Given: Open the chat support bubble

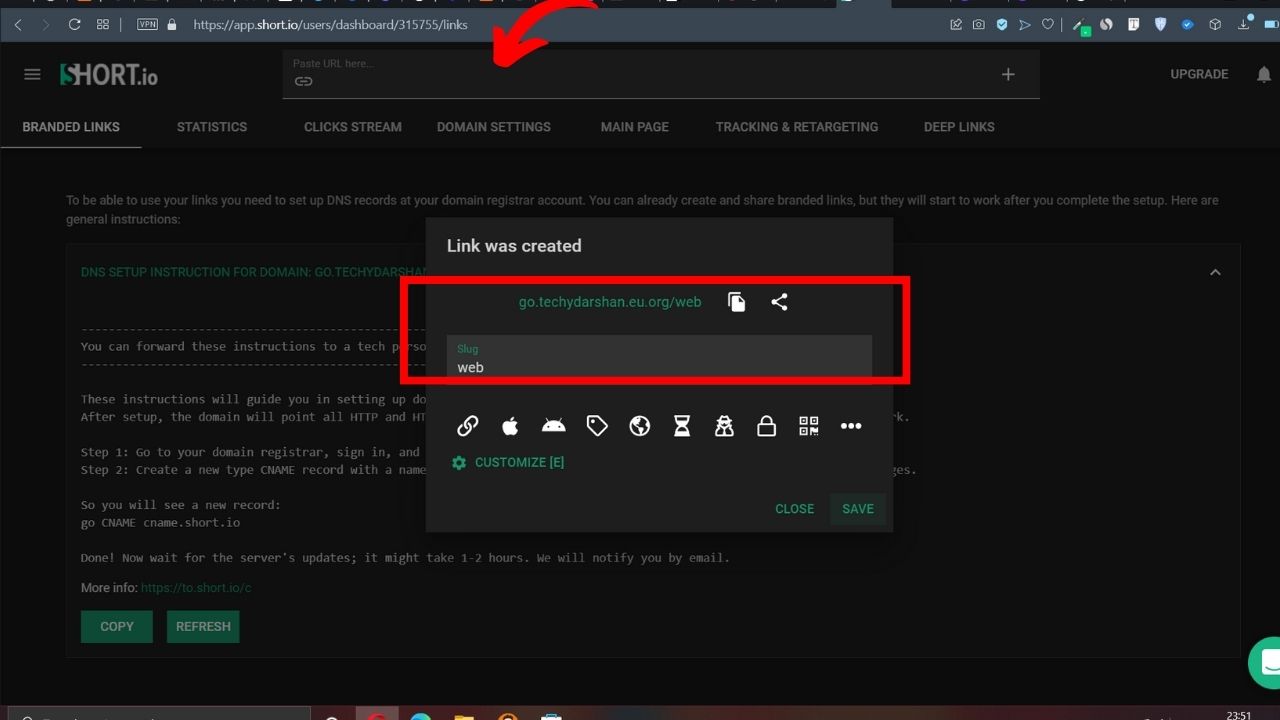Looking at the screenshot, I should [1266, 663].
